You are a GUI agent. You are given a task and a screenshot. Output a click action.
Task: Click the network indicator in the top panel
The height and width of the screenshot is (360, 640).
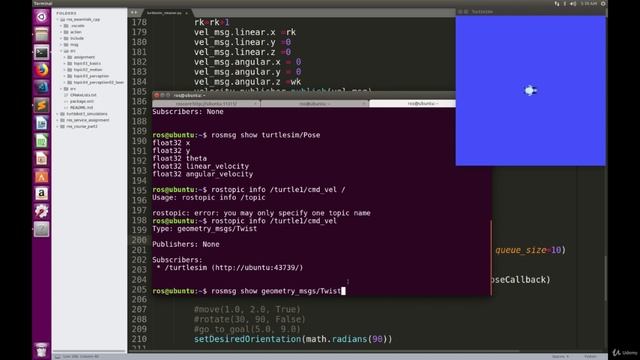[x=557, y=4]
